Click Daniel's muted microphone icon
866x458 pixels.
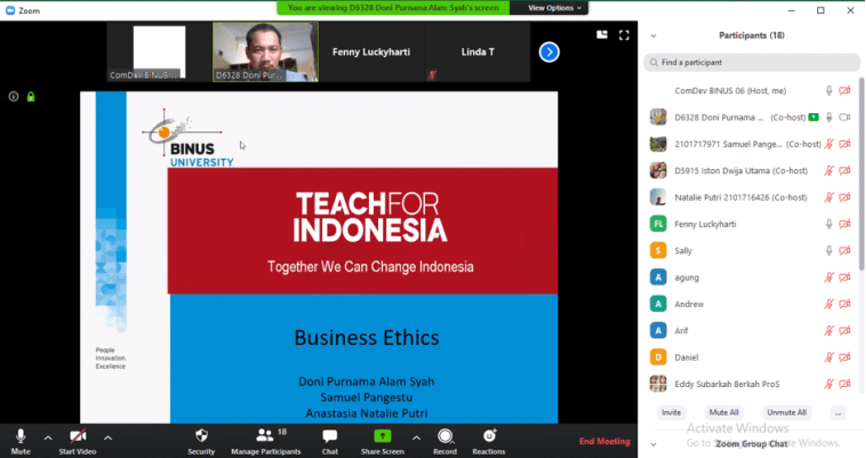click(829, 357)
